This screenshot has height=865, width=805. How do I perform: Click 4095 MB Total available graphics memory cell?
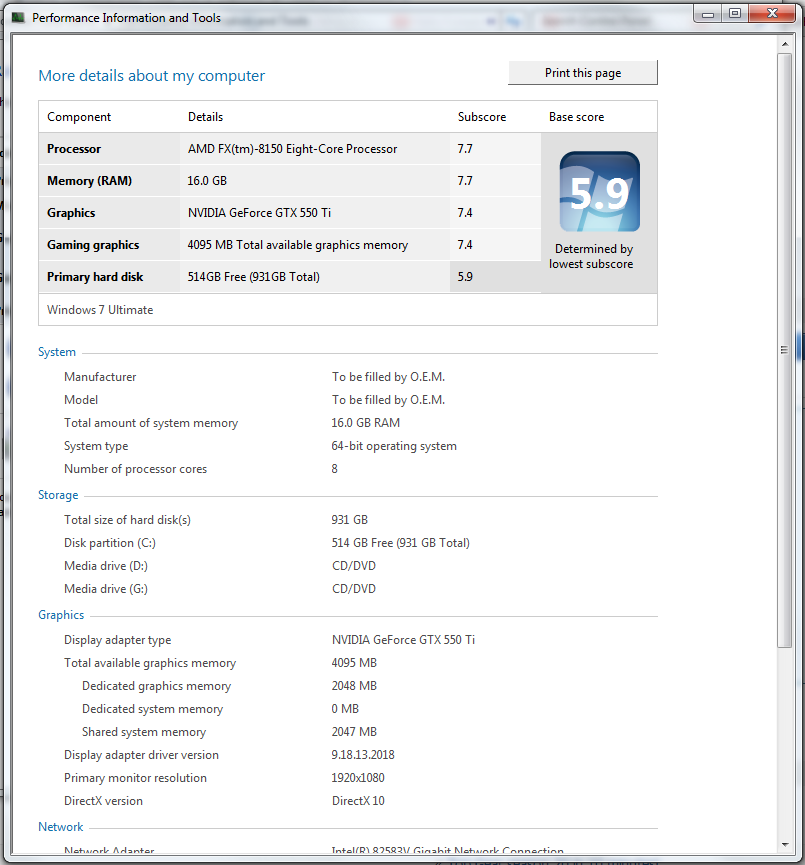[x=314, y=245]
